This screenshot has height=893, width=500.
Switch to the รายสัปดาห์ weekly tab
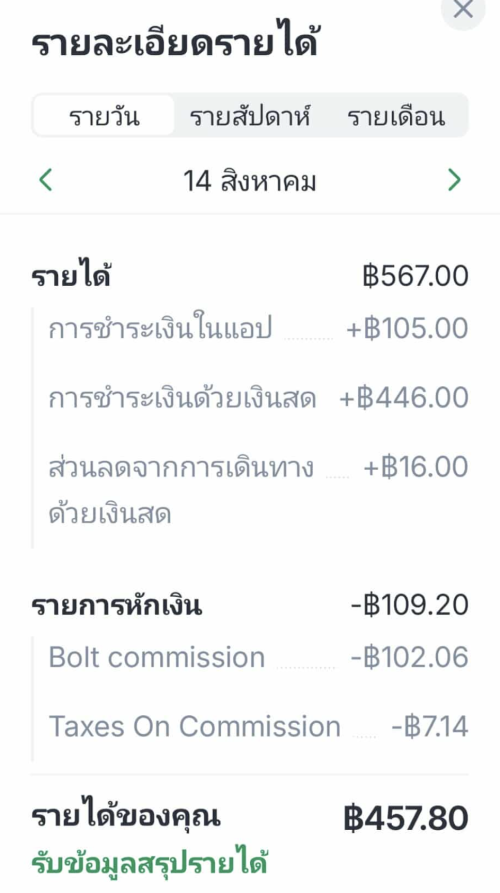click(252, 116)
